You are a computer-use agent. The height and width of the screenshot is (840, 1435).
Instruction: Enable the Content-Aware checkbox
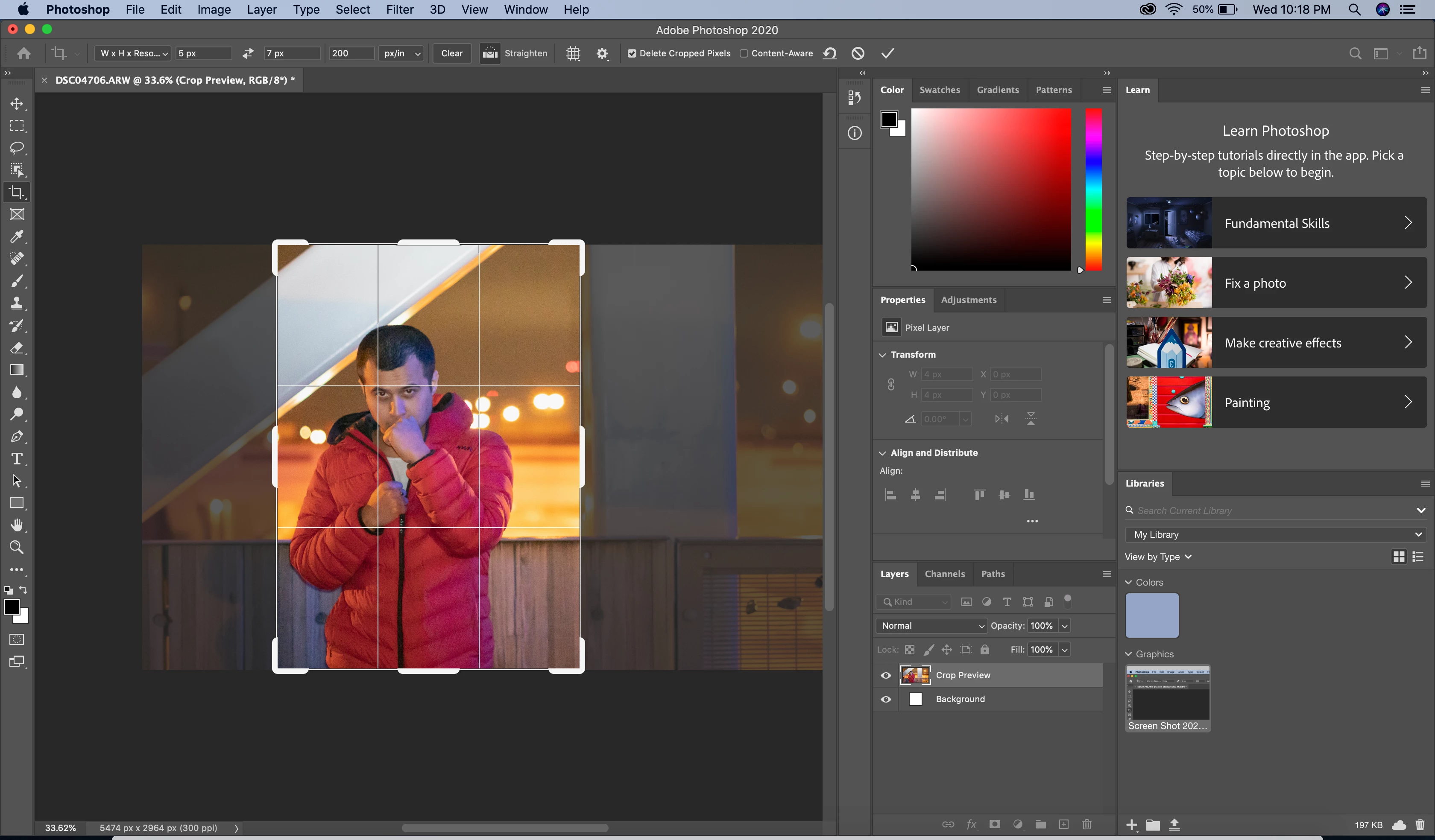click(x=744, y=53)
